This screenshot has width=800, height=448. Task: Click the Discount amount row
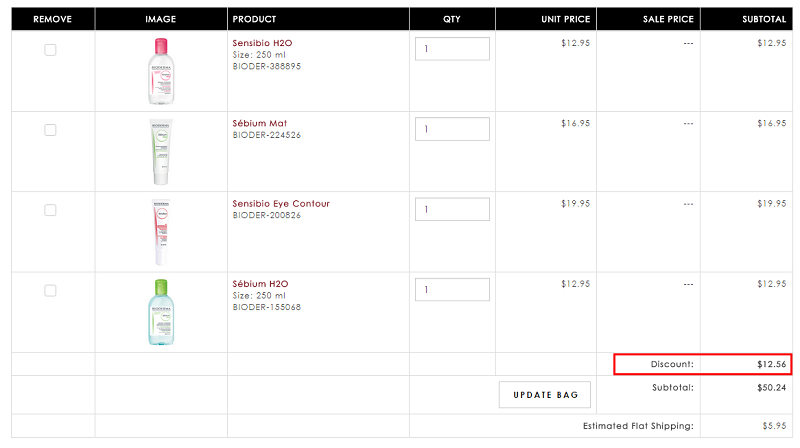click(703, 364)
